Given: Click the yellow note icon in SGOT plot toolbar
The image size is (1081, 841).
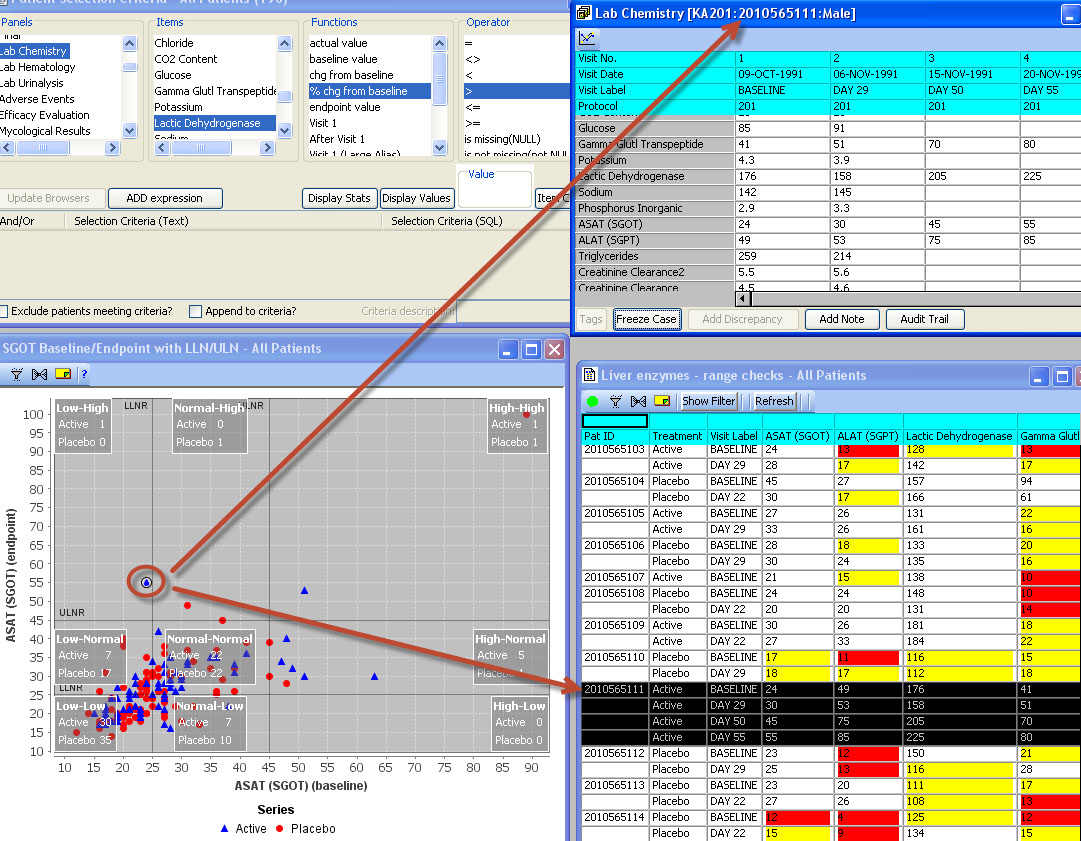Looking at the screenshot, I should (x=63, y=374).
